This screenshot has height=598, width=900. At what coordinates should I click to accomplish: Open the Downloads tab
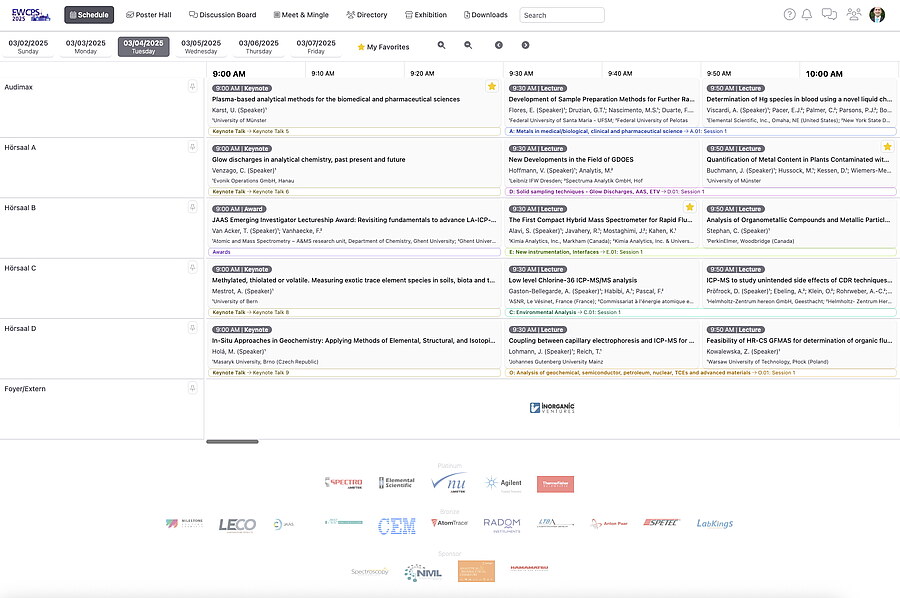point(486,15)
